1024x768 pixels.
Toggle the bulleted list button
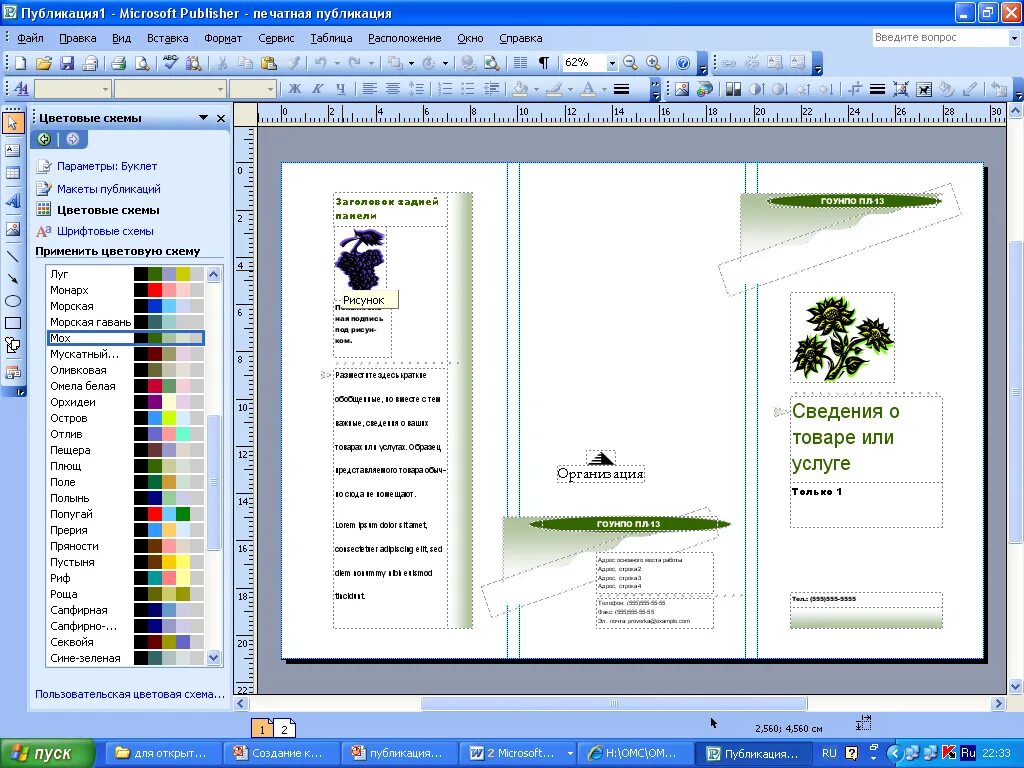[468, 89]
